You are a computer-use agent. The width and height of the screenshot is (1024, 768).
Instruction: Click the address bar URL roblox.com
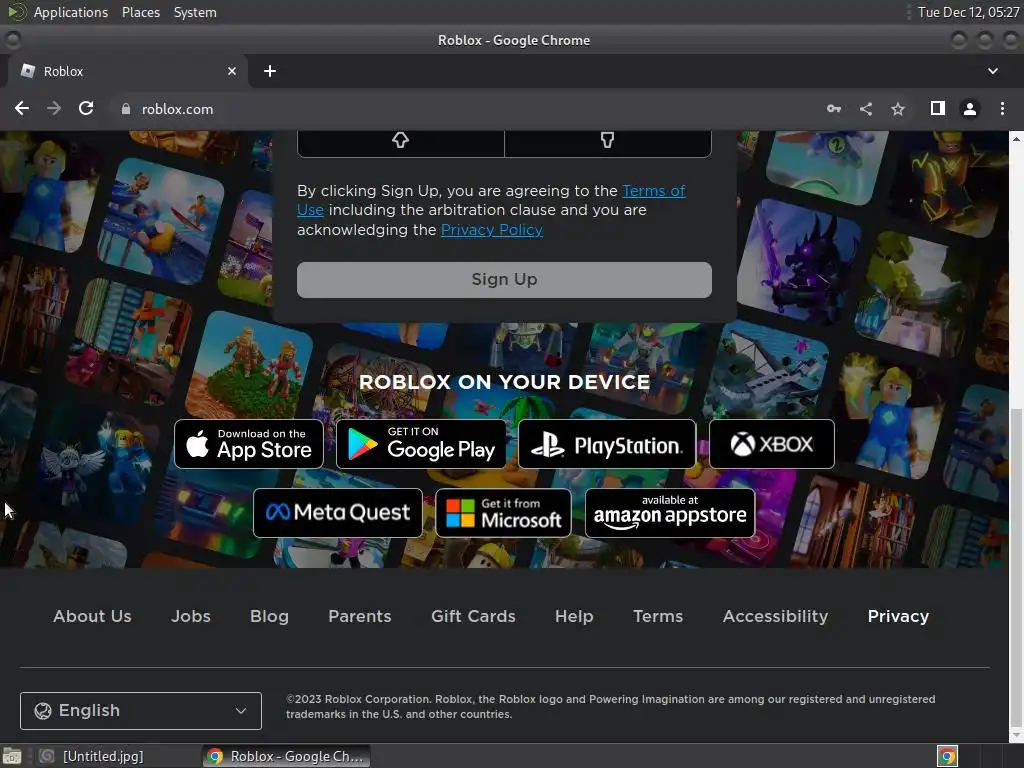pos(178,109)
